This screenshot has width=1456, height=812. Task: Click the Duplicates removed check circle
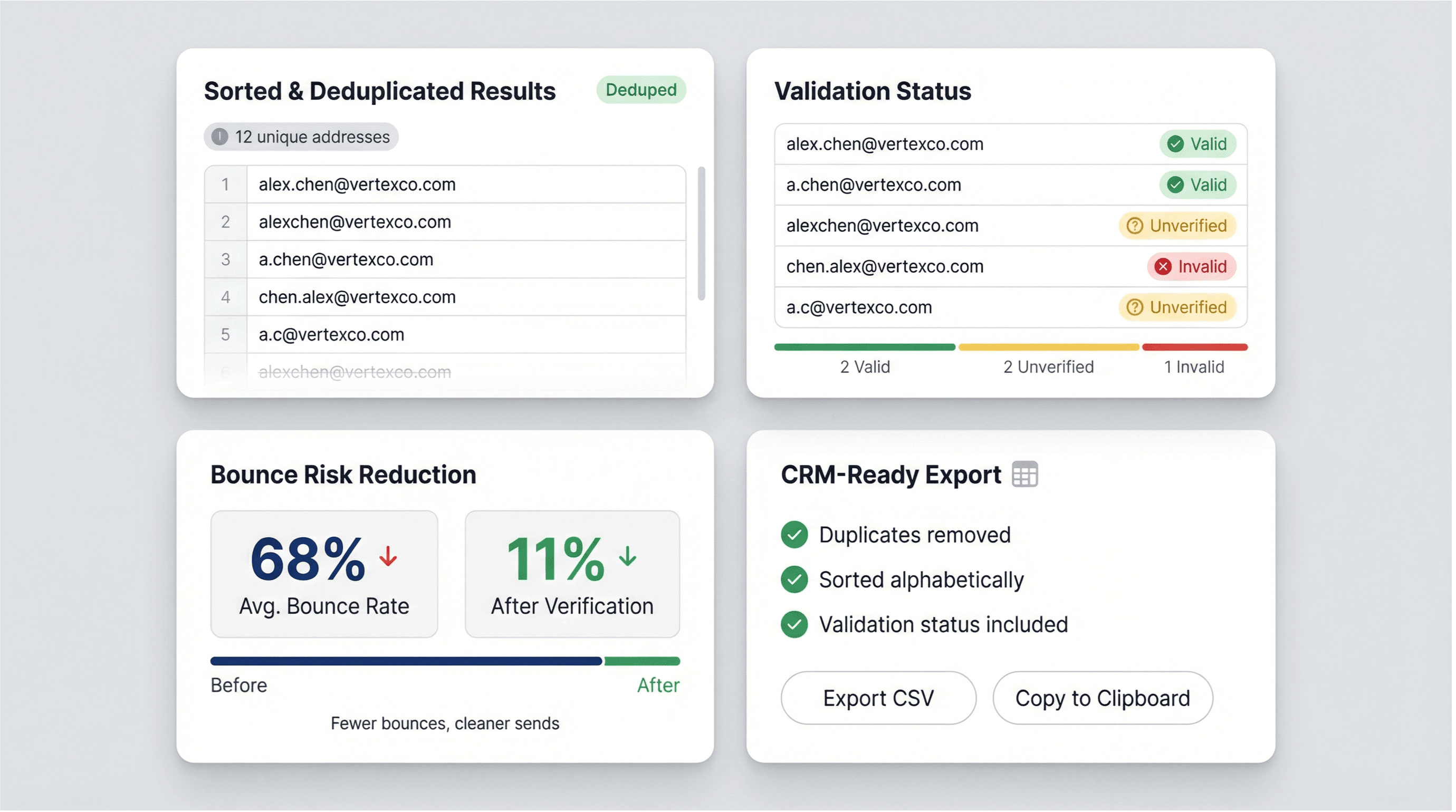[x=794, y=535]
